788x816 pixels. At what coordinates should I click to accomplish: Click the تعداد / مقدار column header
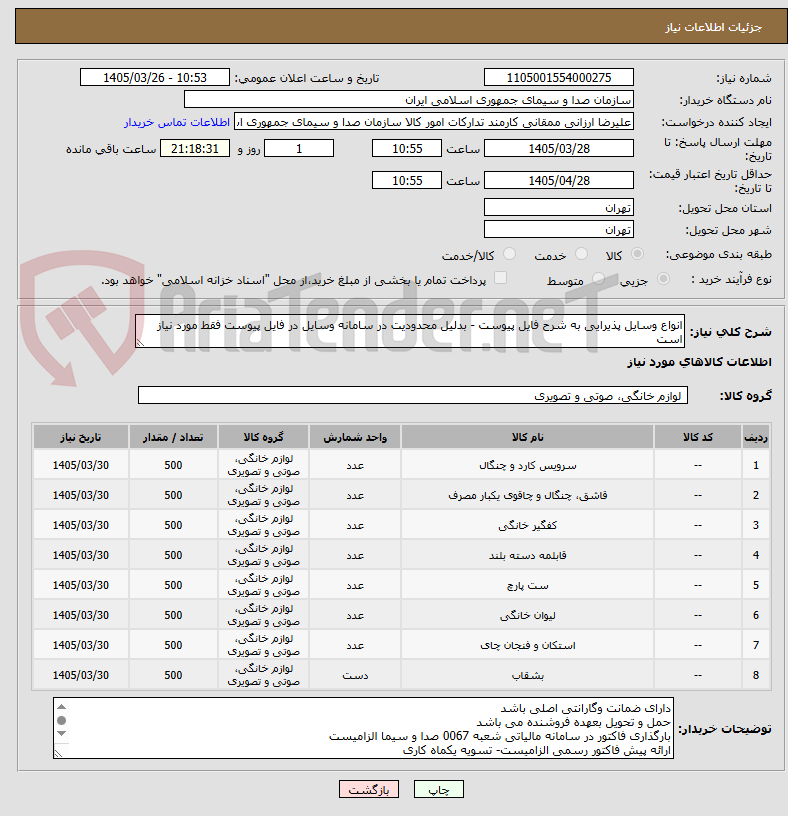click(173, 437)
